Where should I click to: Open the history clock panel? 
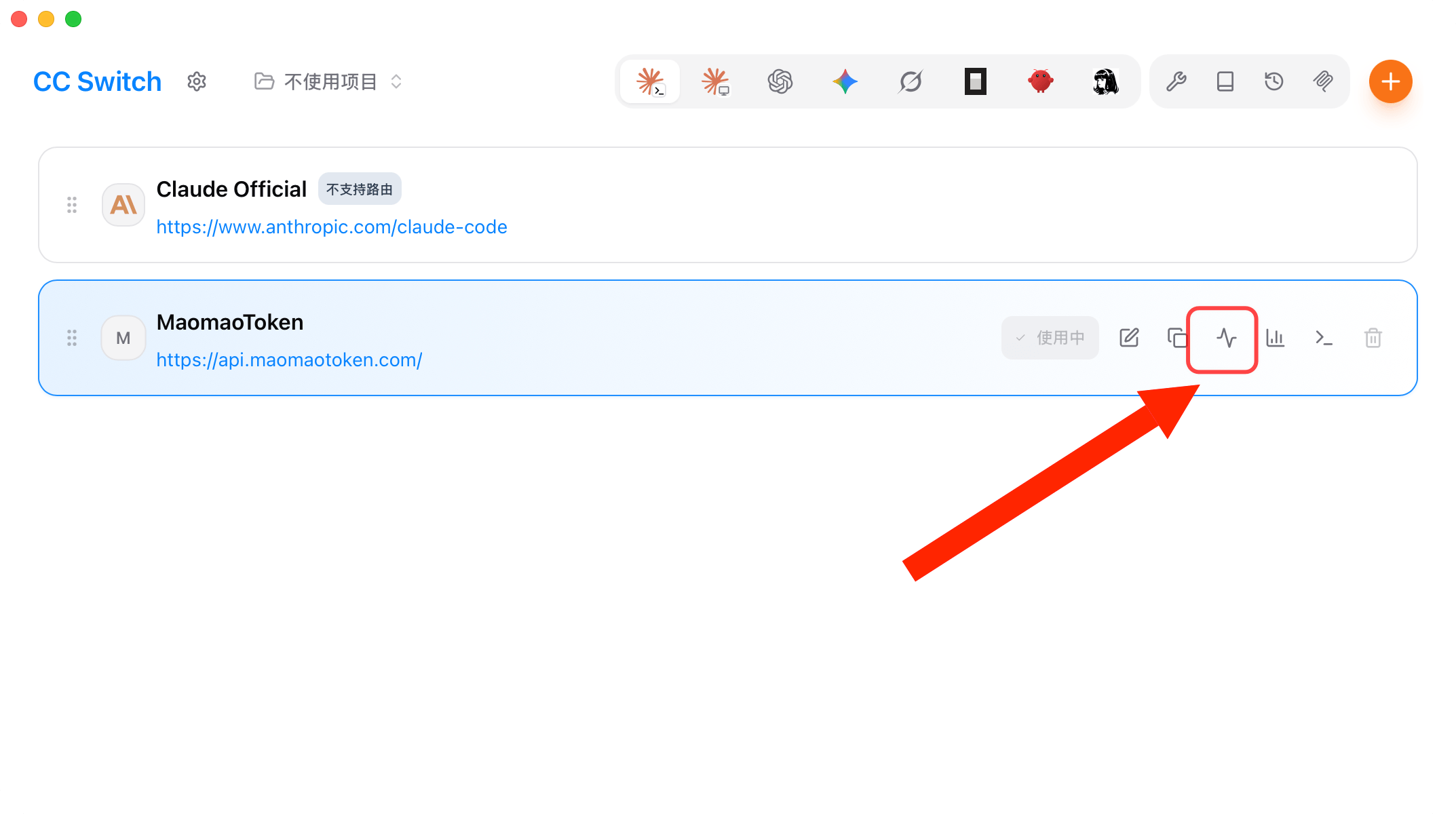click(x=1274, y=81)
